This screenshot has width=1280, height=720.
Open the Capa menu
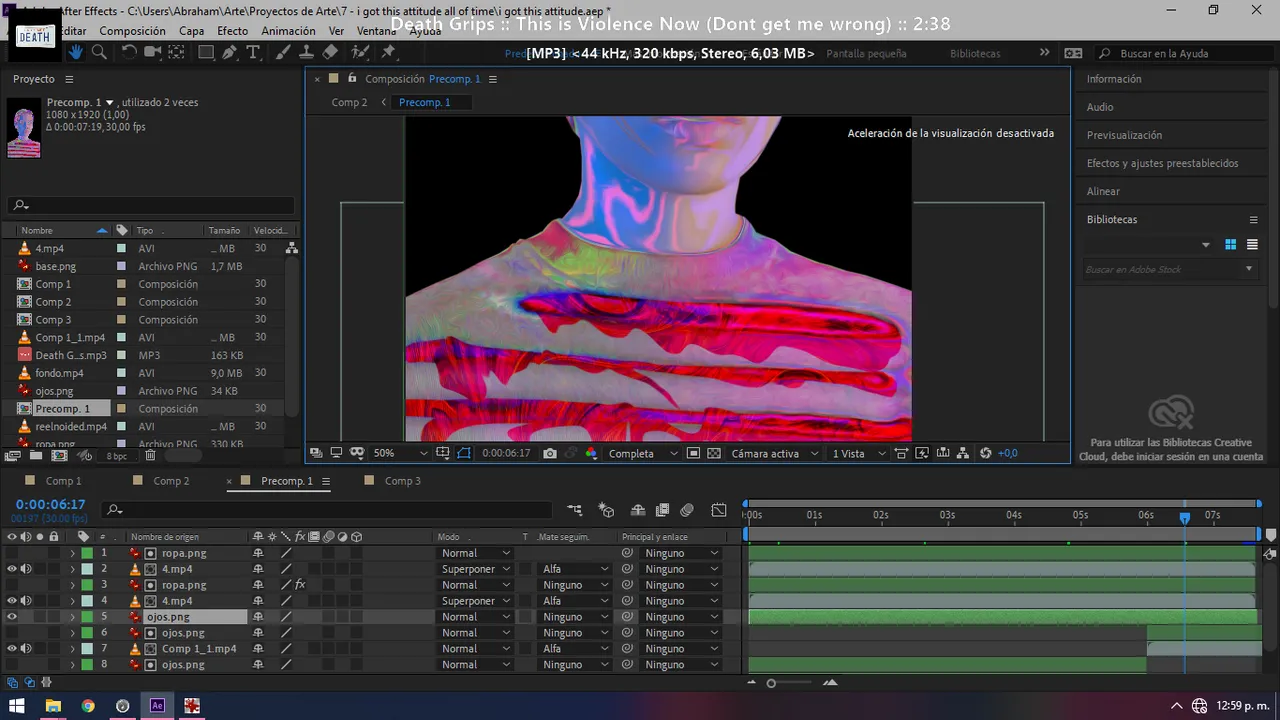click(x=191, y=31)
